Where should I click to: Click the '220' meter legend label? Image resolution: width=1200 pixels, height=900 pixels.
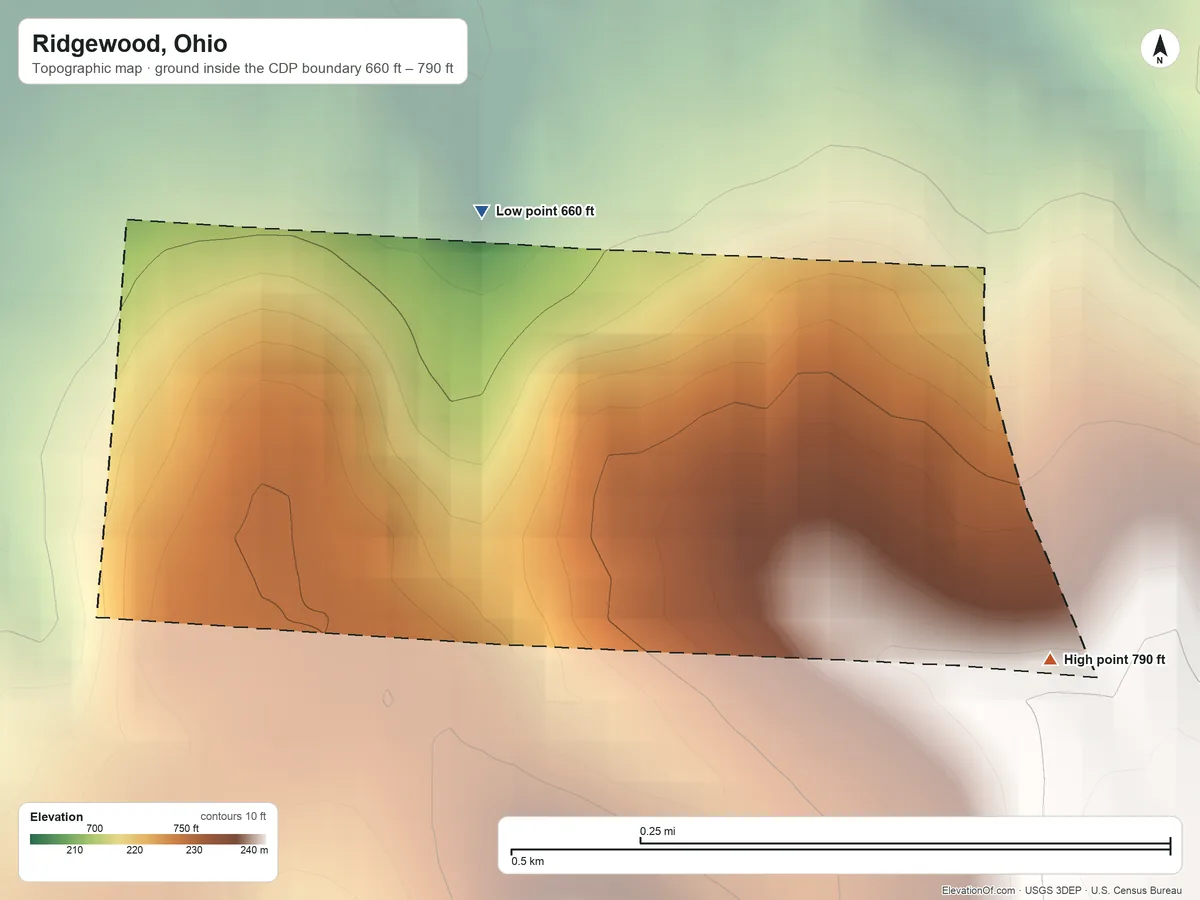pos(135,850)
